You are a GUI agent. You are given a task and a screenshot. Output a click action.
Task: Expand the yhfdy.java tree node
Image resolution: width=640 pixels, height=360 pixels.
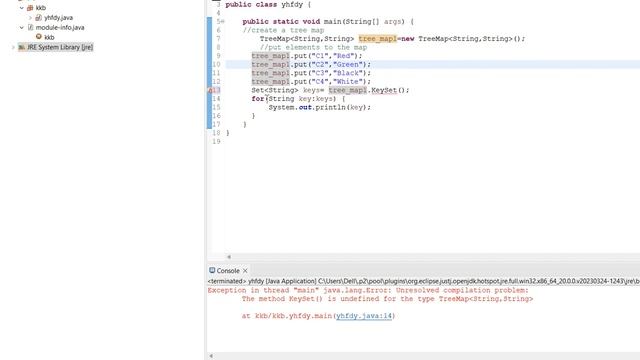[x=30, y=18]
